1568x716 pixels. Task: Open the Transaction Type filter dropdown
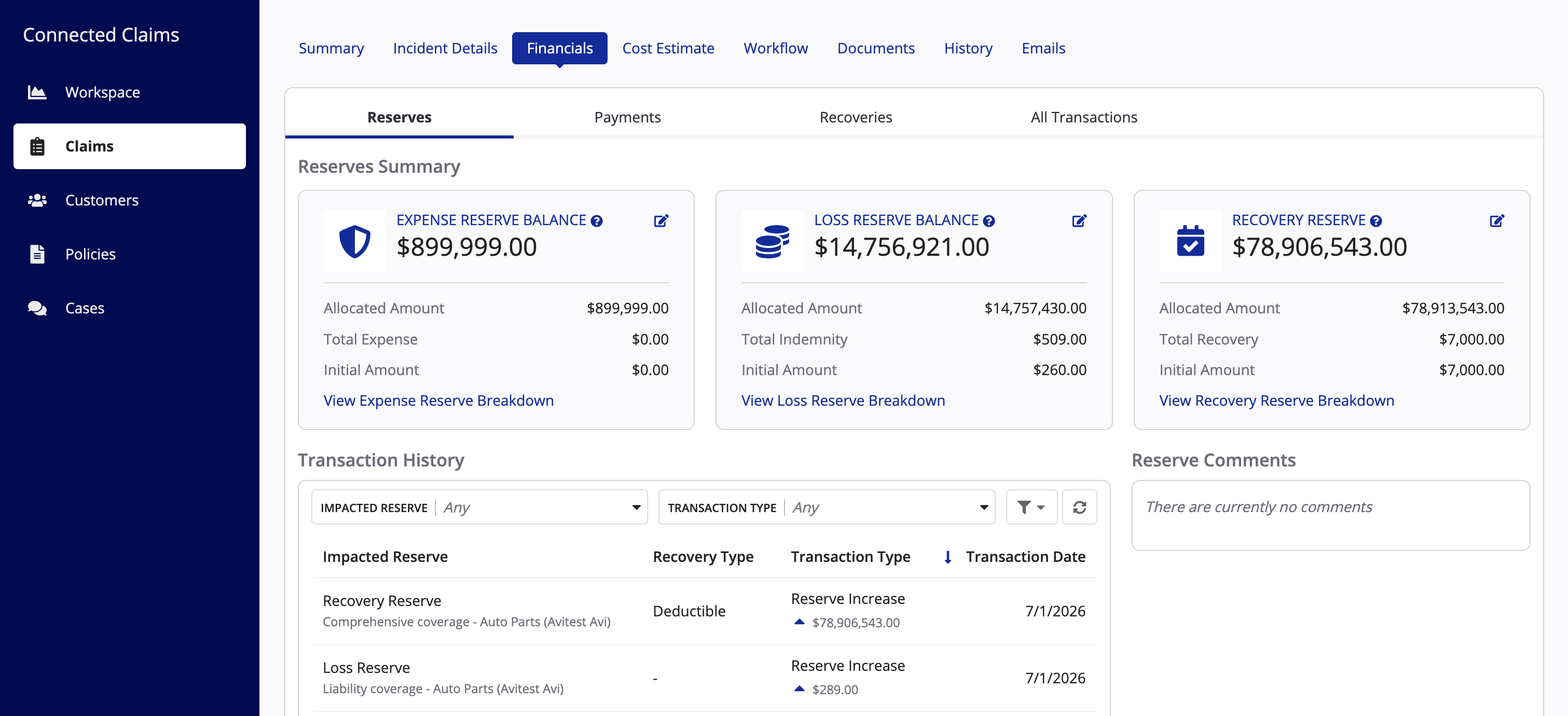click(827, 507)
